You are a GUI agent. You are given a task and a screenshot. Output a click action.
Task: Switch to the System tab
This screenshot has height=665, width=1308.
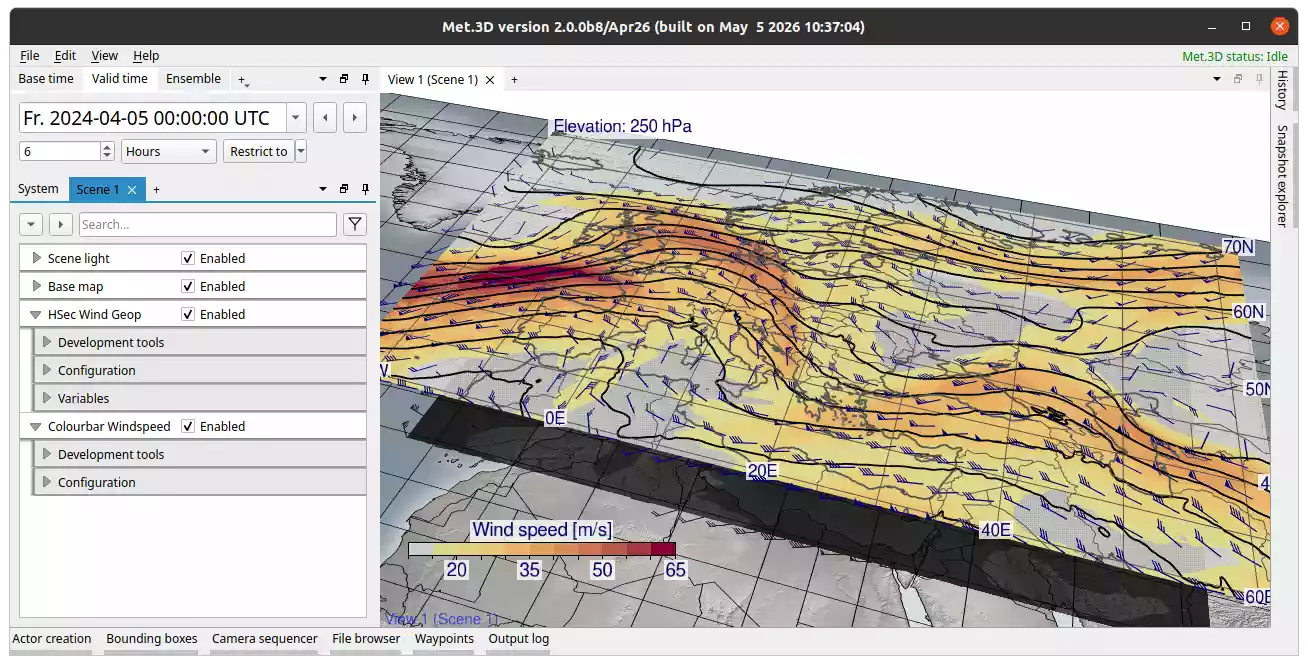pyautogui.click(x=38, y=189)
